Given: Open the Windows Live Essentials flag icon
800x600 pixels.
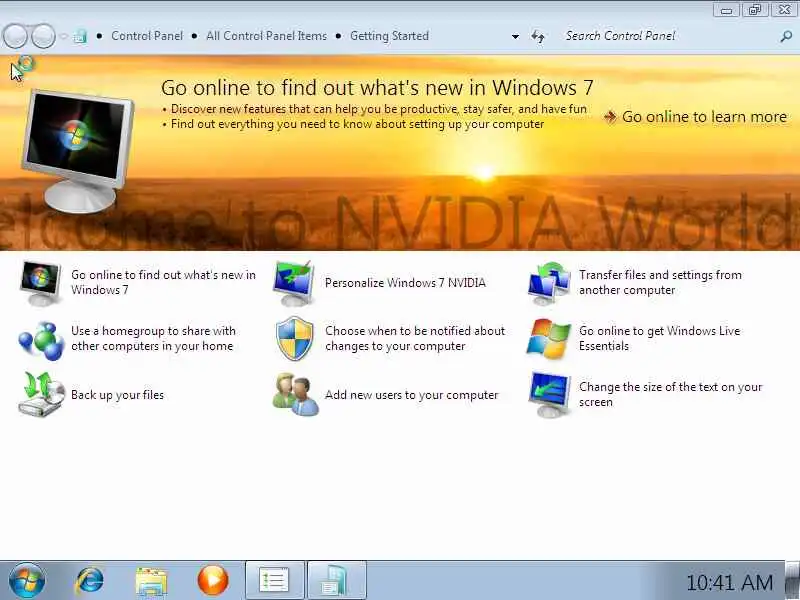Looking at the screenshot, I should (x=548, y=338).
